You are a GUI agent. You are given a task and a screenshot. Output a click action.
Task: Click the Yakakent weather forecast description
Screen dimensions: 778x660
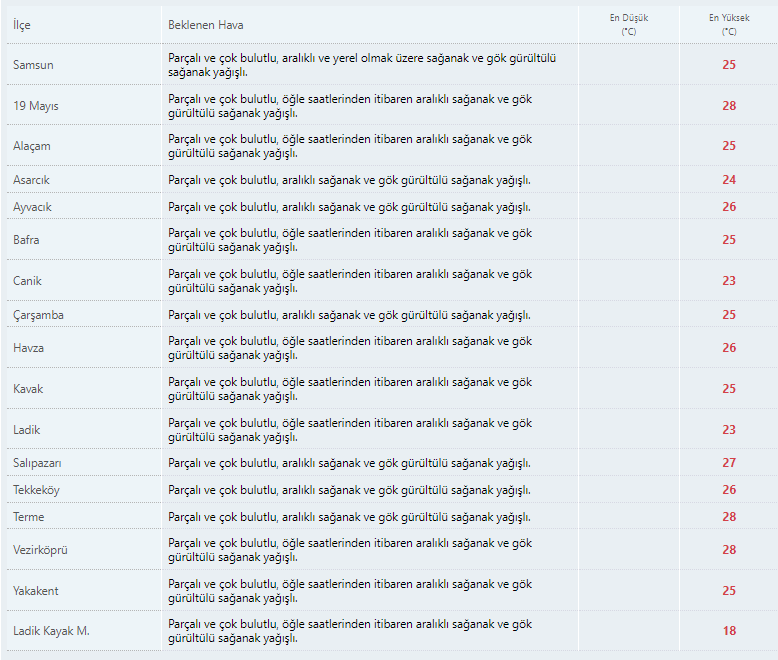click(x=350, y=591)
